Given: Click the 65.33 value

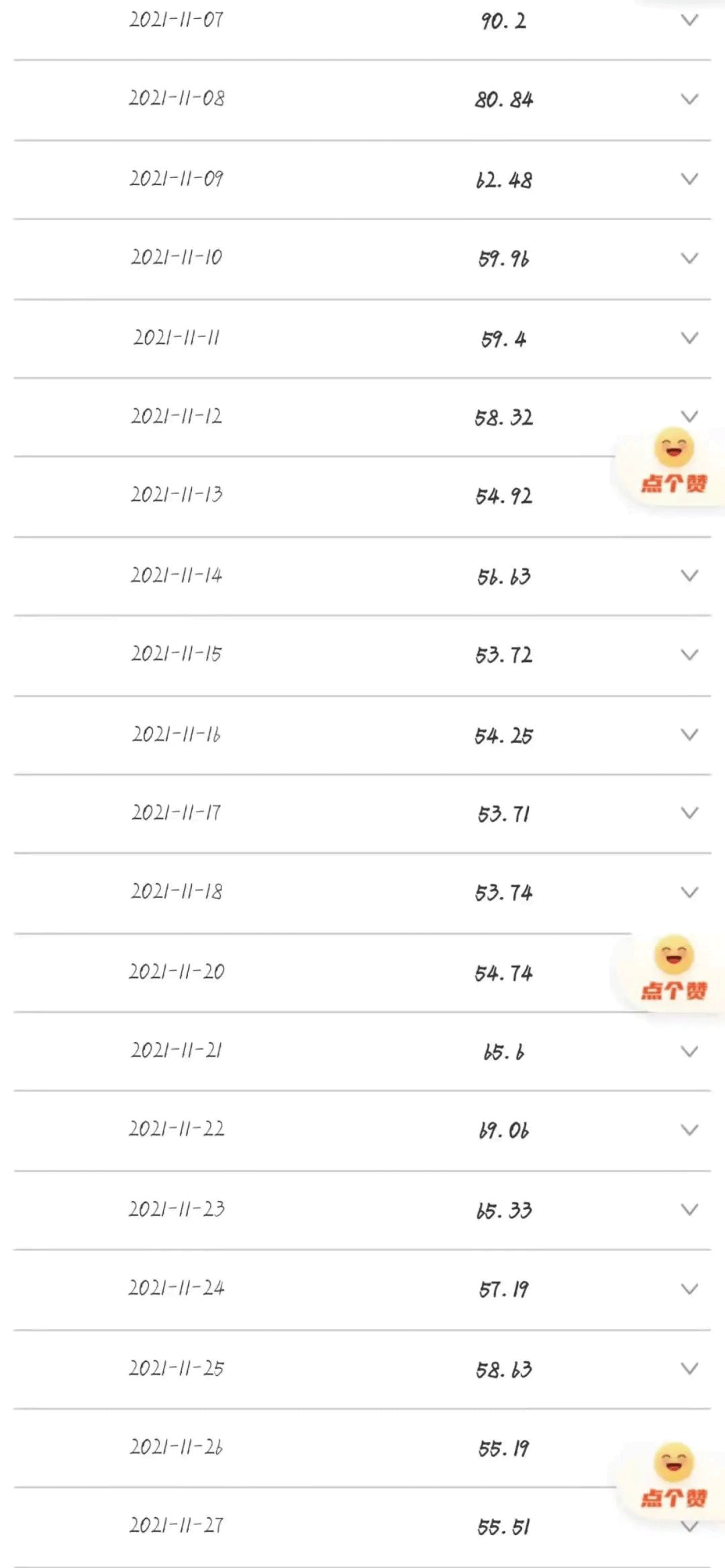Looking at the screenshot, I should [503, 1210].
